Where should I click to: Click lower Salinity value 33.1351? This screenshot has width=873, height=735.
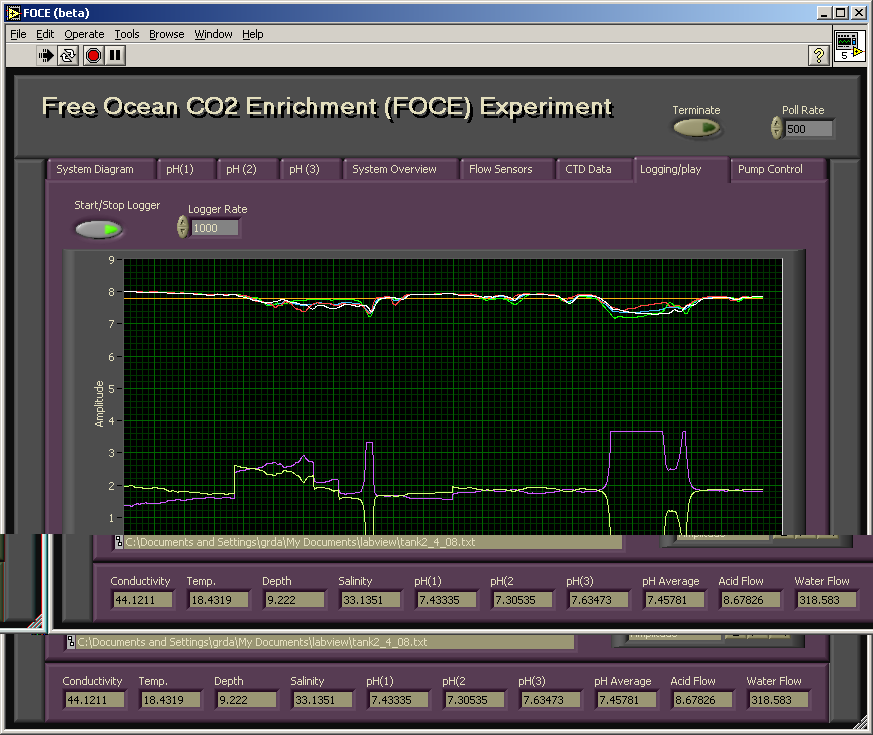tap(323, 700)
